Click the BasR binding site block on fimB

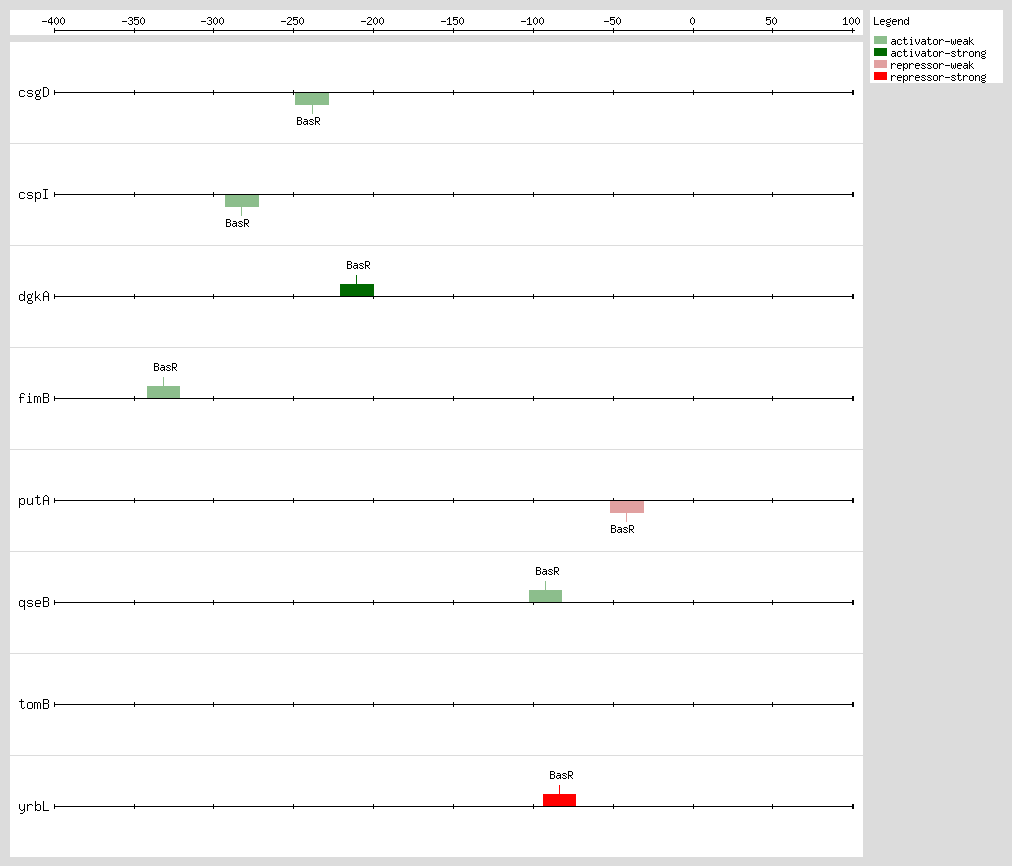point(163,392)
